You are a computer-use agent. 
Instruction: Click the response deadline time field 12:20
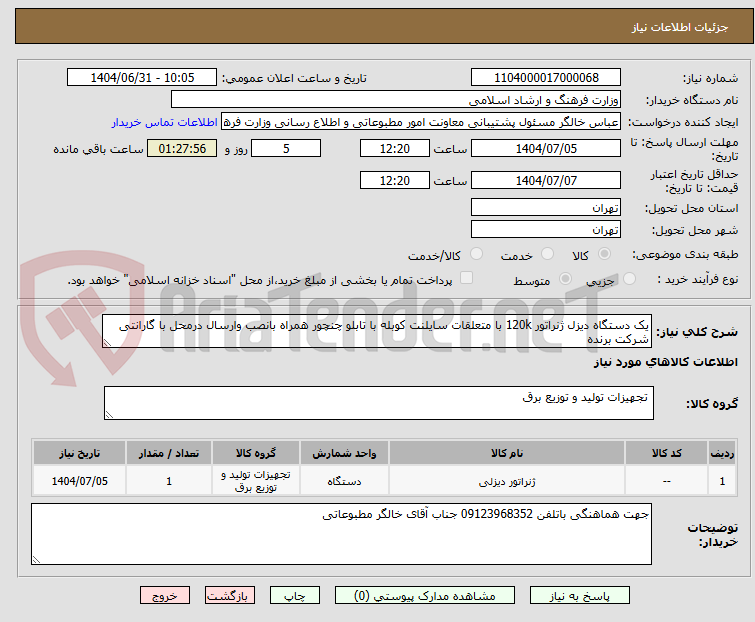pyautogui.click(x=394, y=148)
